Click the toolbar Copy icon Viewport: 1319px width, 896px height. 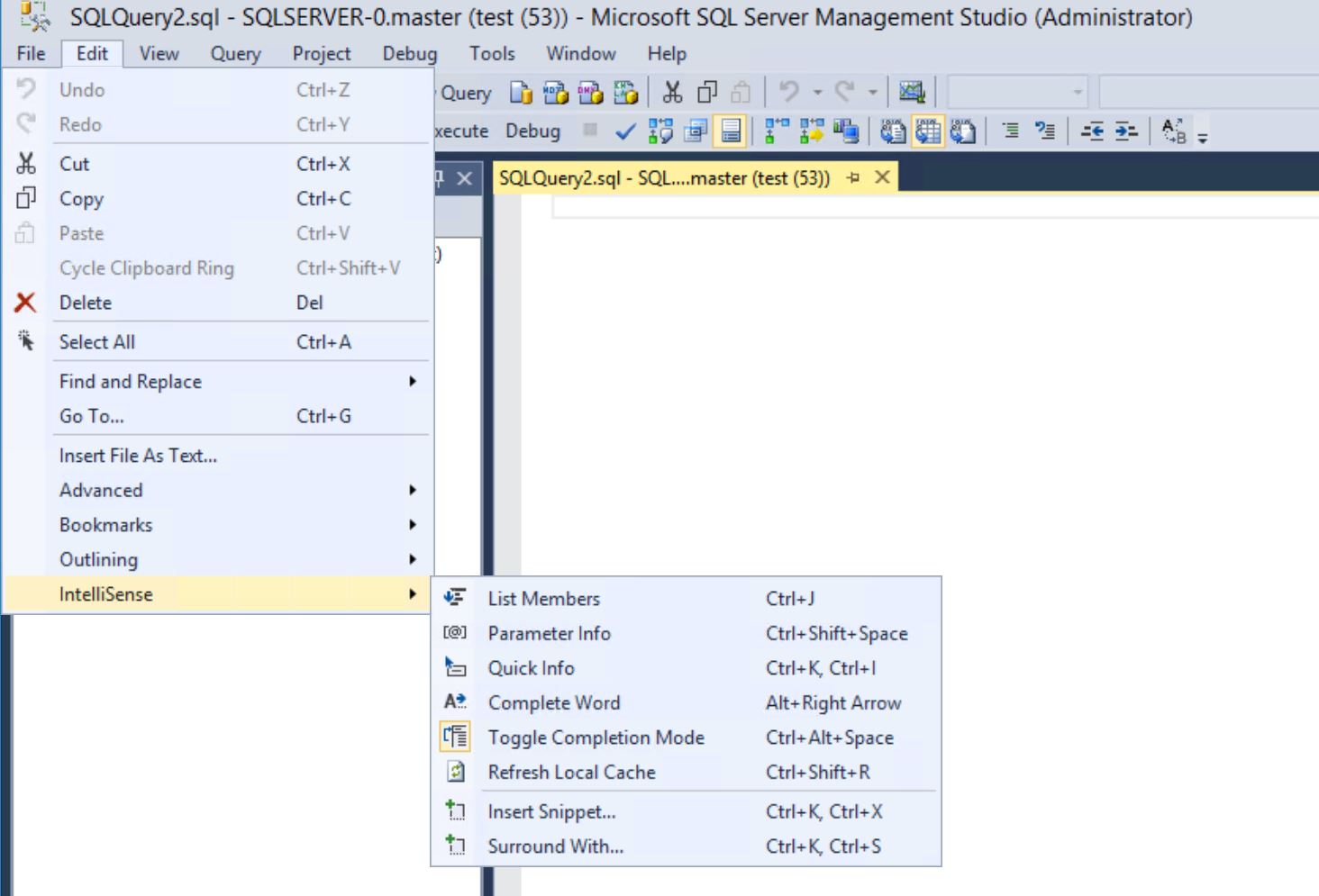[x=707, y=92]
